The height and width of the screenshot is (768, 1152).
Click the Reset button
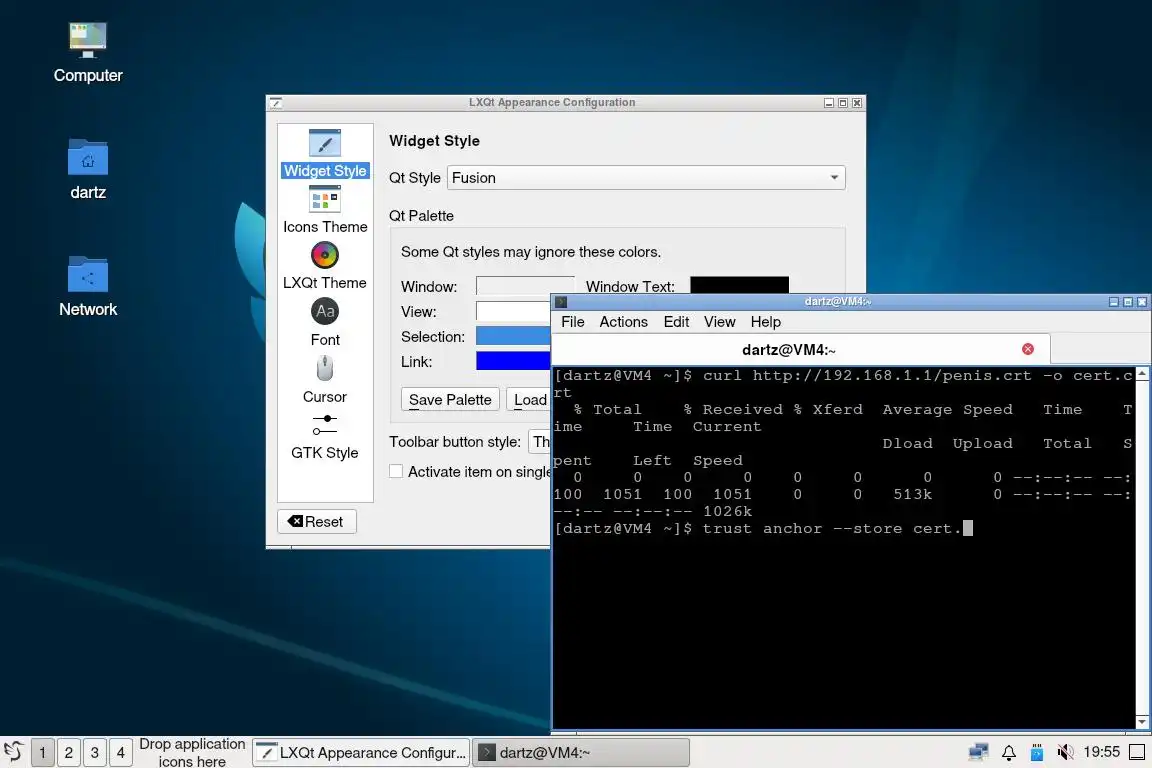(x=317, y=521)
